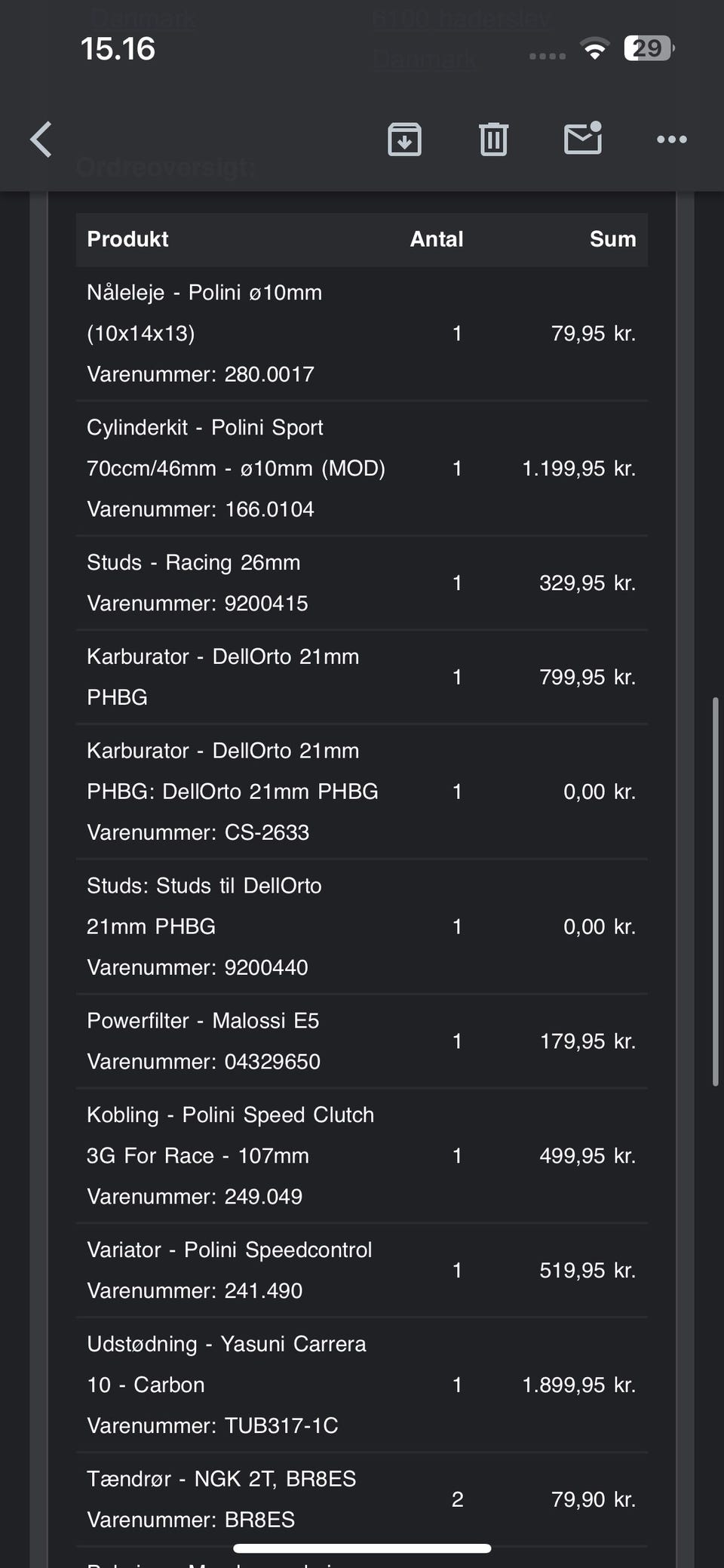This screenshot has width=724, height=1568.
Task: Select the Cylinderkit Polini Sport product row
Action: pos(235,468)
